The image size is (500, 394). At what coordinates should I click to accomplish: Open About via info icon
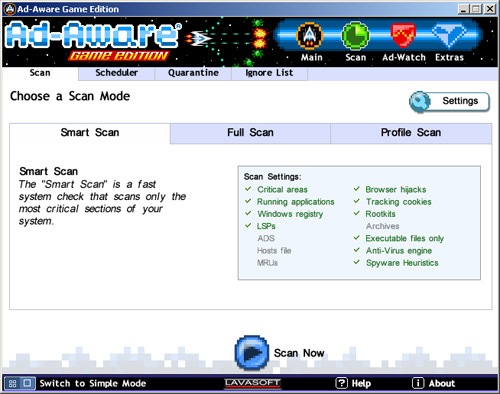pyautogui.click(x=418, y=383)
